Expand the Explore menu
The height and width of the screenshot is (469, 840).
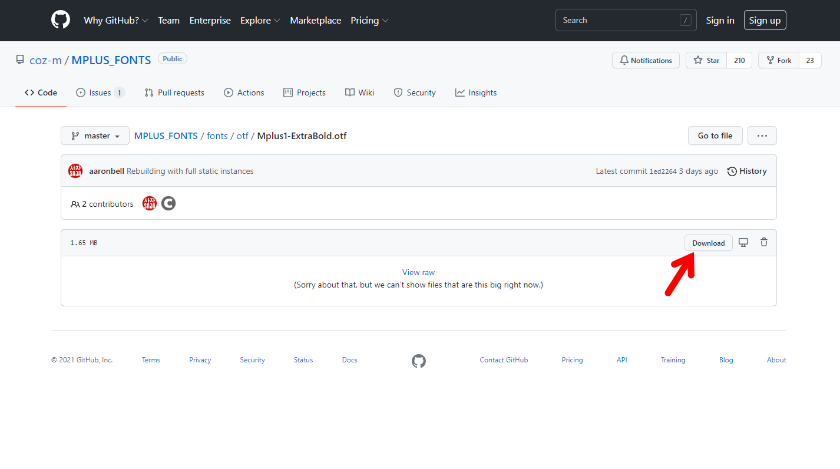(x=260, y=20)
